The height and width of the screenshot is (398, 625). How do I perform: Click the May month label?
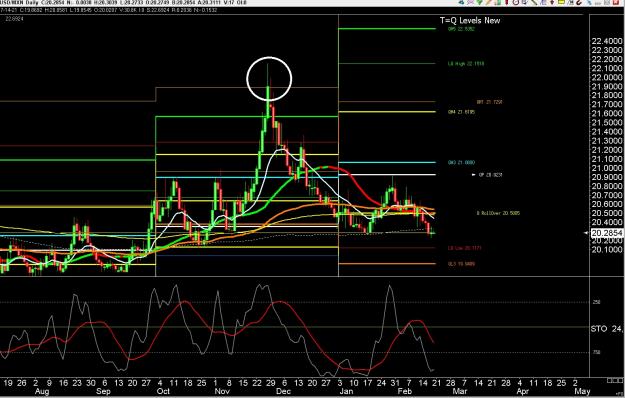pos(582,392)
